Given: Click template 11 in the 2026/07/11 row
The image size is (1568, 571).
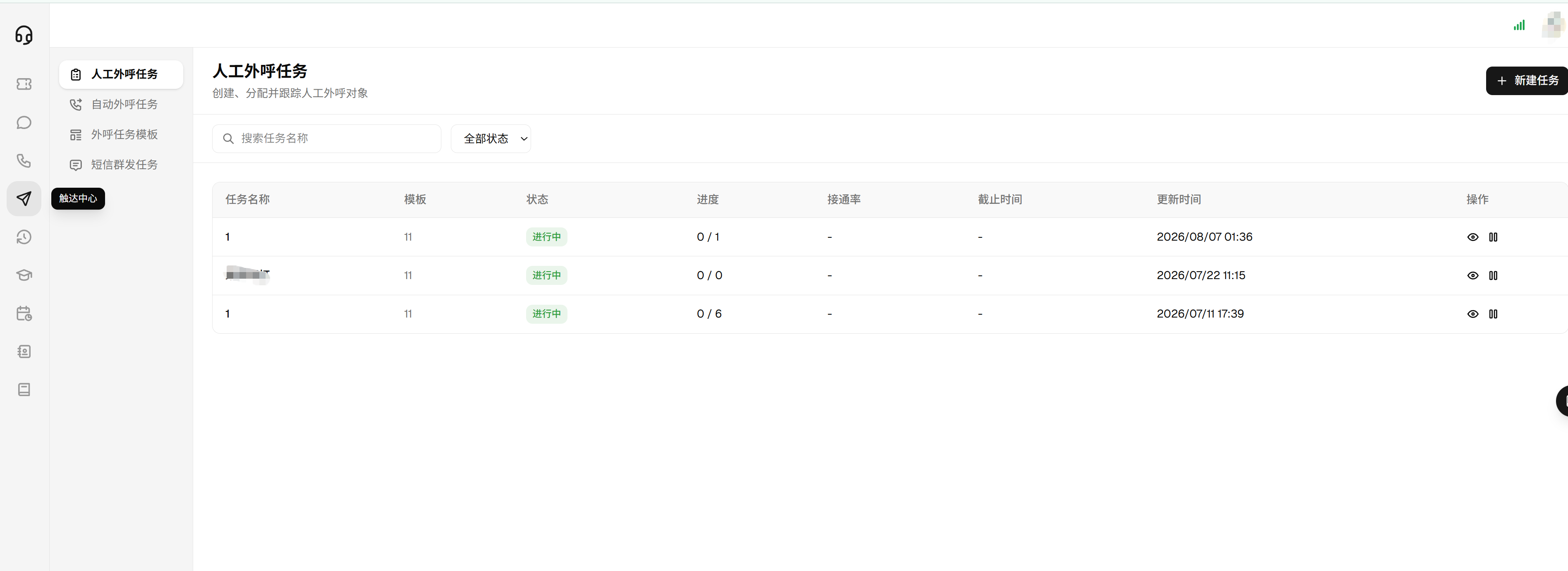Looking at the screenshot, I should (408, 314).
